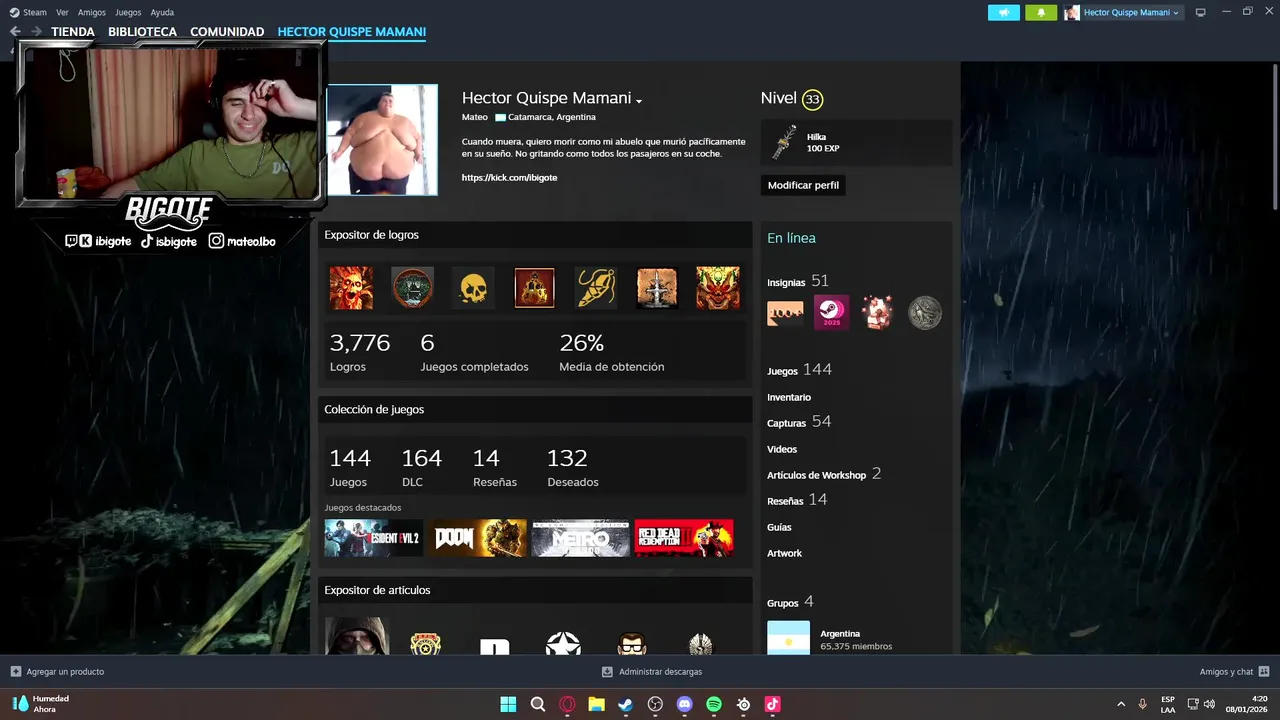Go back with the left navigation arrow
The image size is (1280, 720).
point(15,32)
